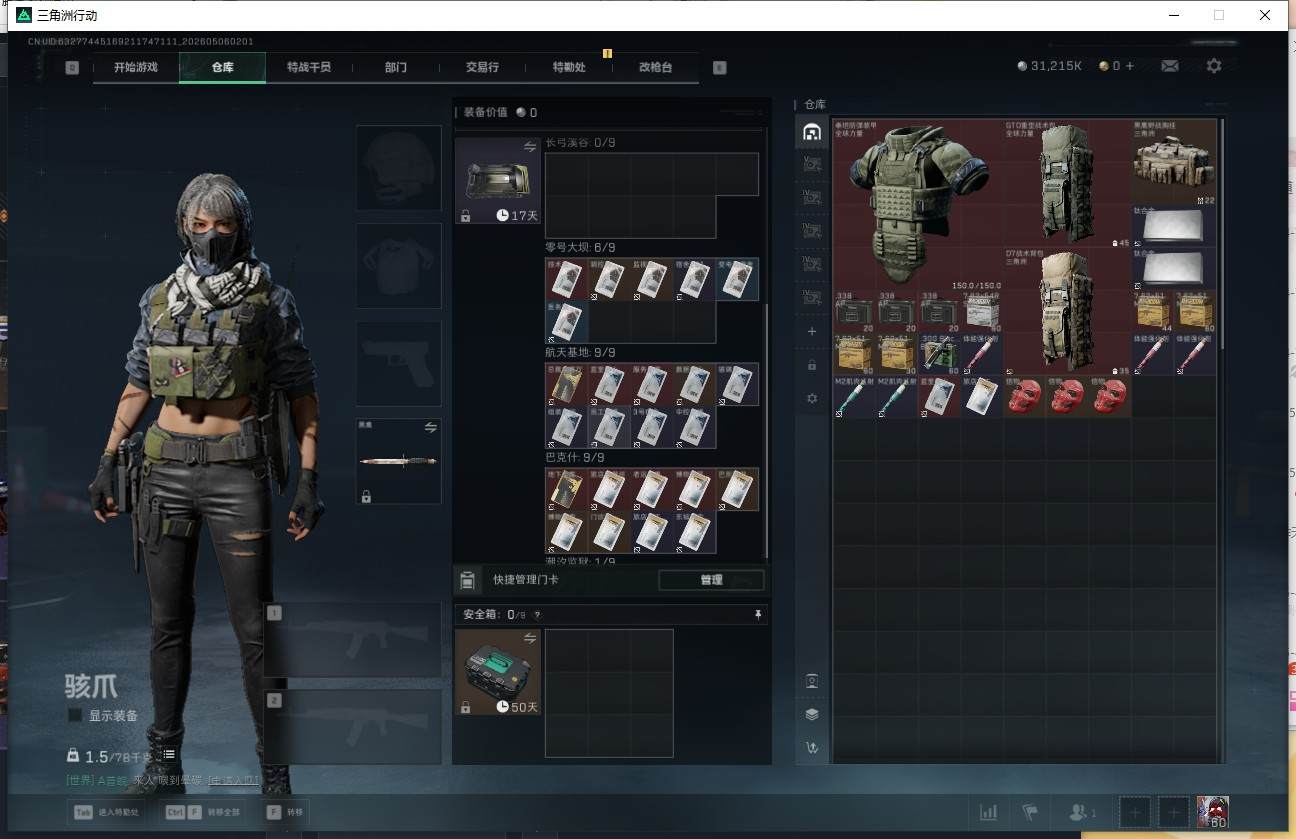
Task: Open the bar chart statistics icon
Action: 988,813
